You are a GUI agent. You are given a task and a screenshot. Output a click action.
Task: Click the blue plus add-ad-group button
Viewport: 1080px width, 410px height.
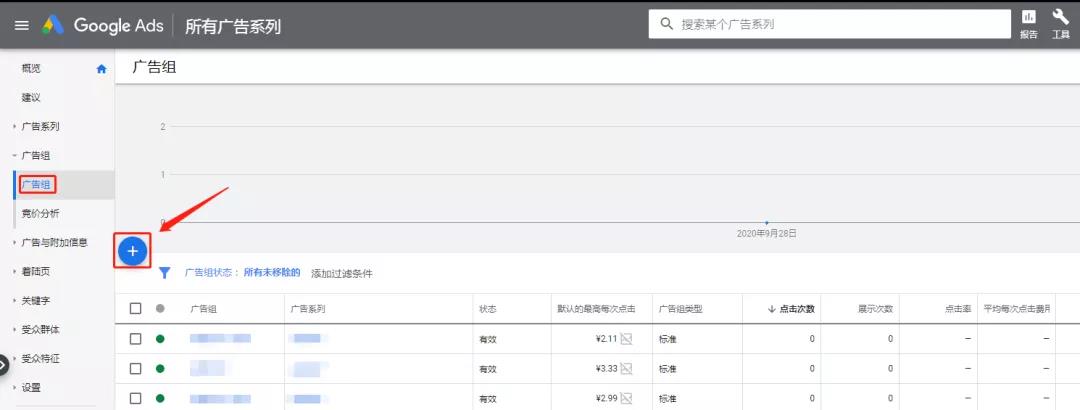(133, 252)
